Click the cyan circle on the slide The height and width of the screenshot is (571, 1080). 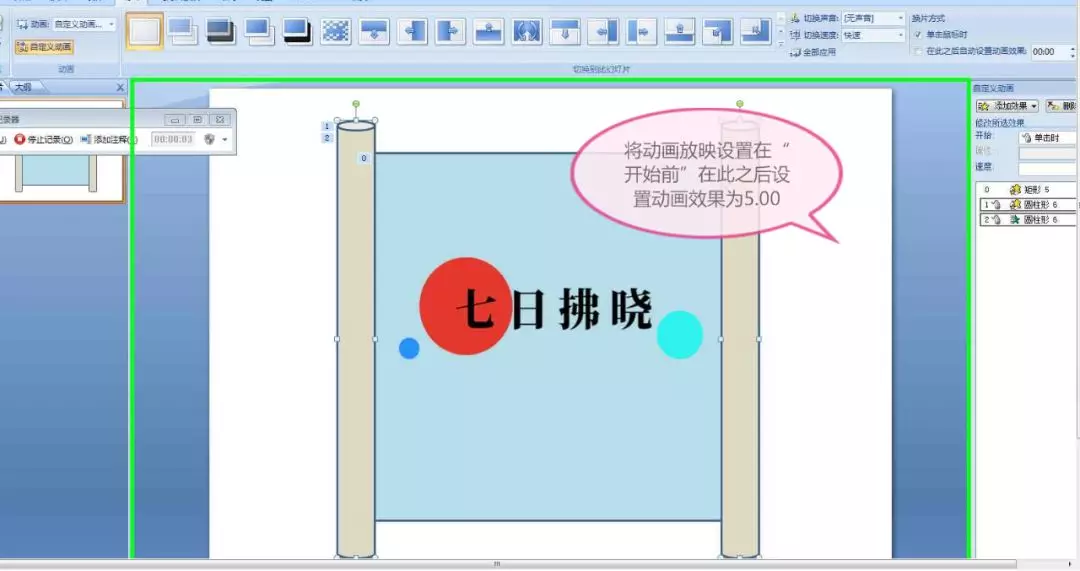tap(680, 335)
